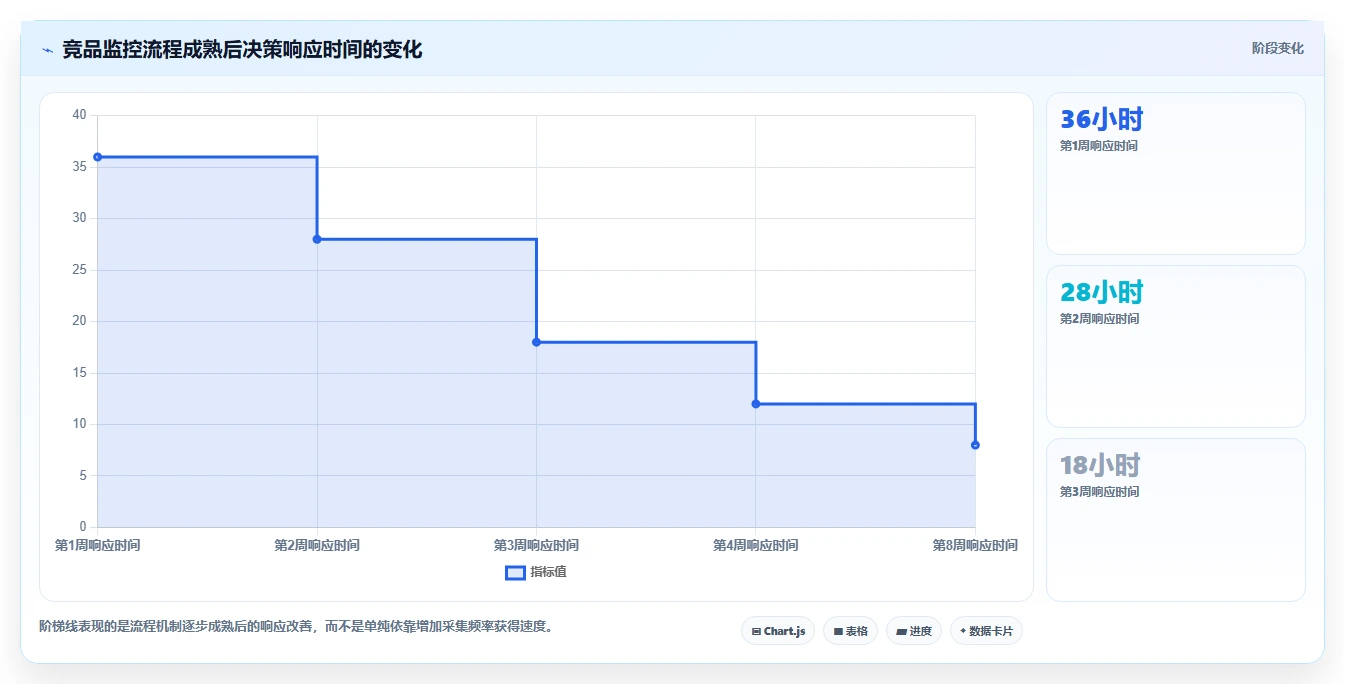Click the data point at 第8周 (8)
The width and height of the screenshot is (1345, 684).
pos(975,445)
